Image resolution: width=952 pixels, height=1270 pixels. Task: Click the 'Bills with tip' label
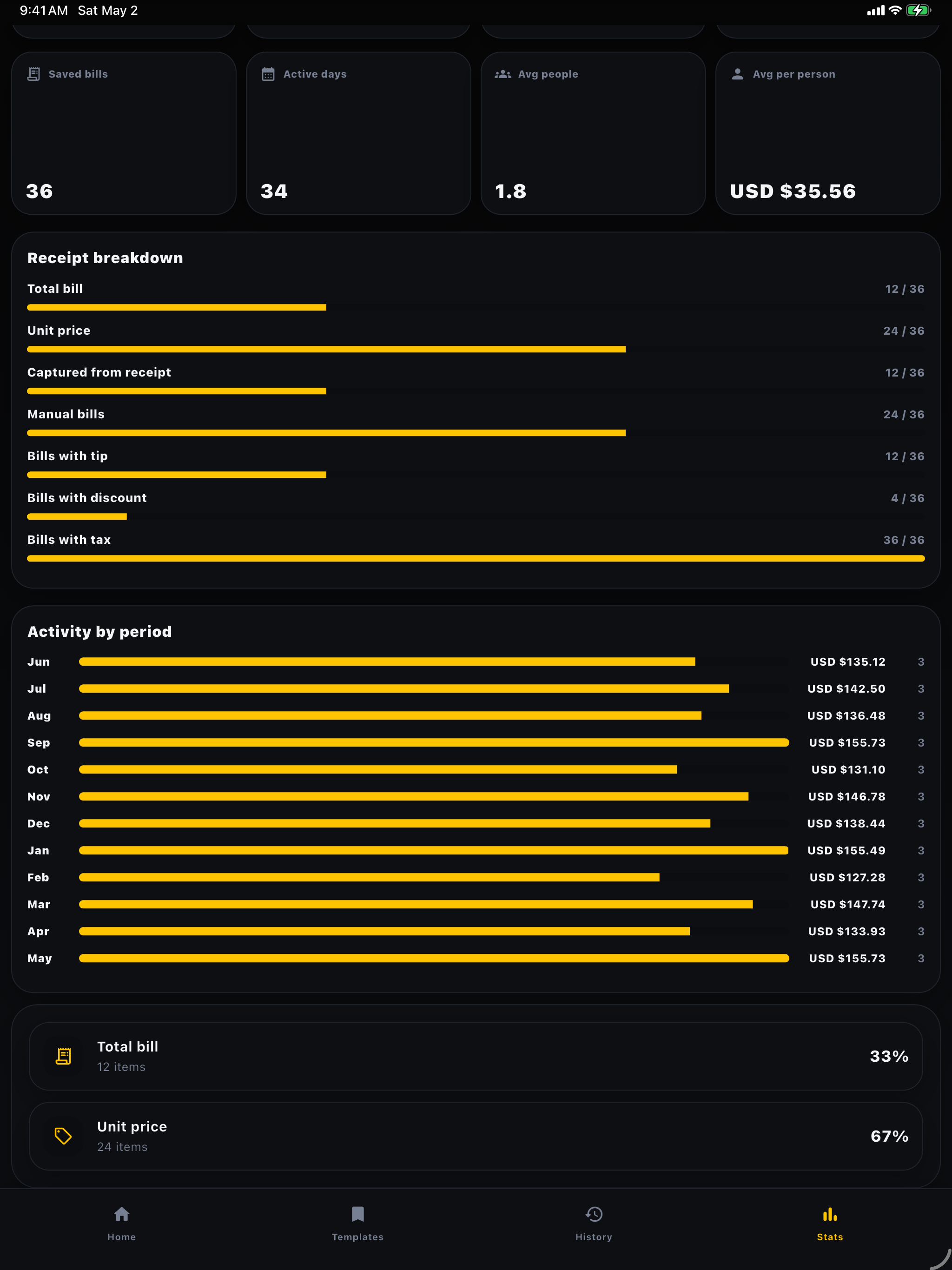68,456
